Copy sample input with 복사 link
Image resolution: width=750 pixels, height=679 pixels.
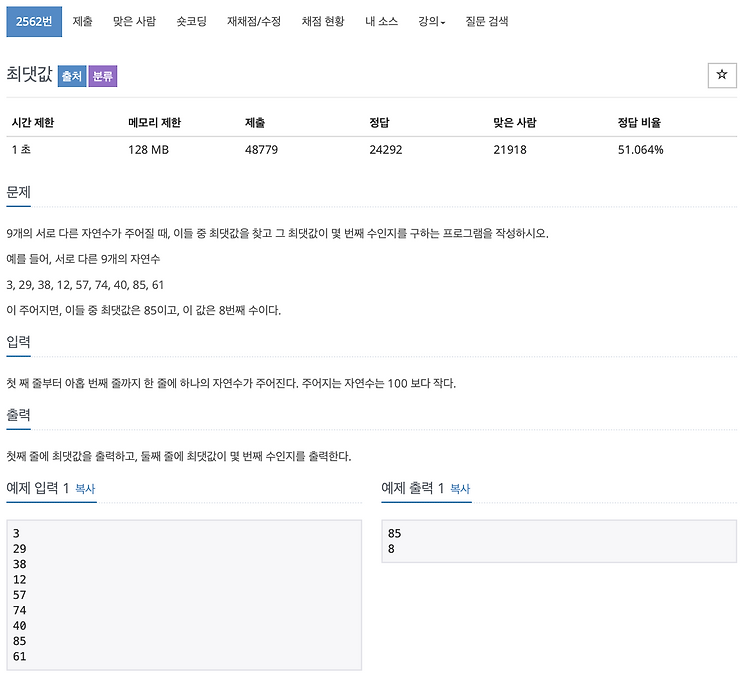tap(85, 489)
